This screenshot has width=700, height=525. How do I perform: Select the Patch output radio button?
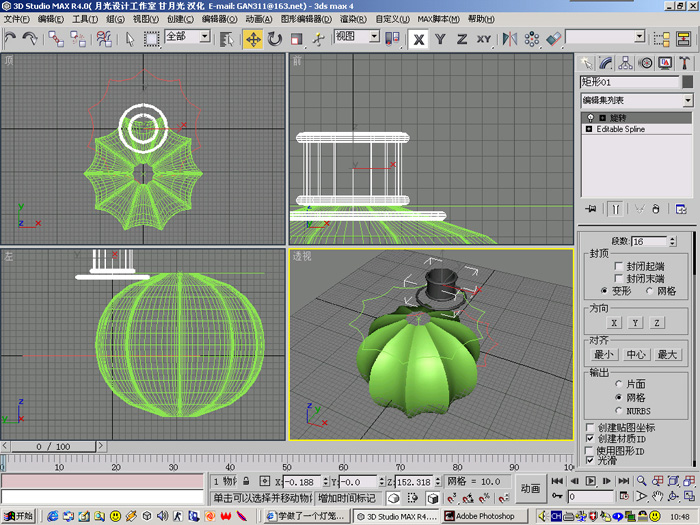coord(619,384)
